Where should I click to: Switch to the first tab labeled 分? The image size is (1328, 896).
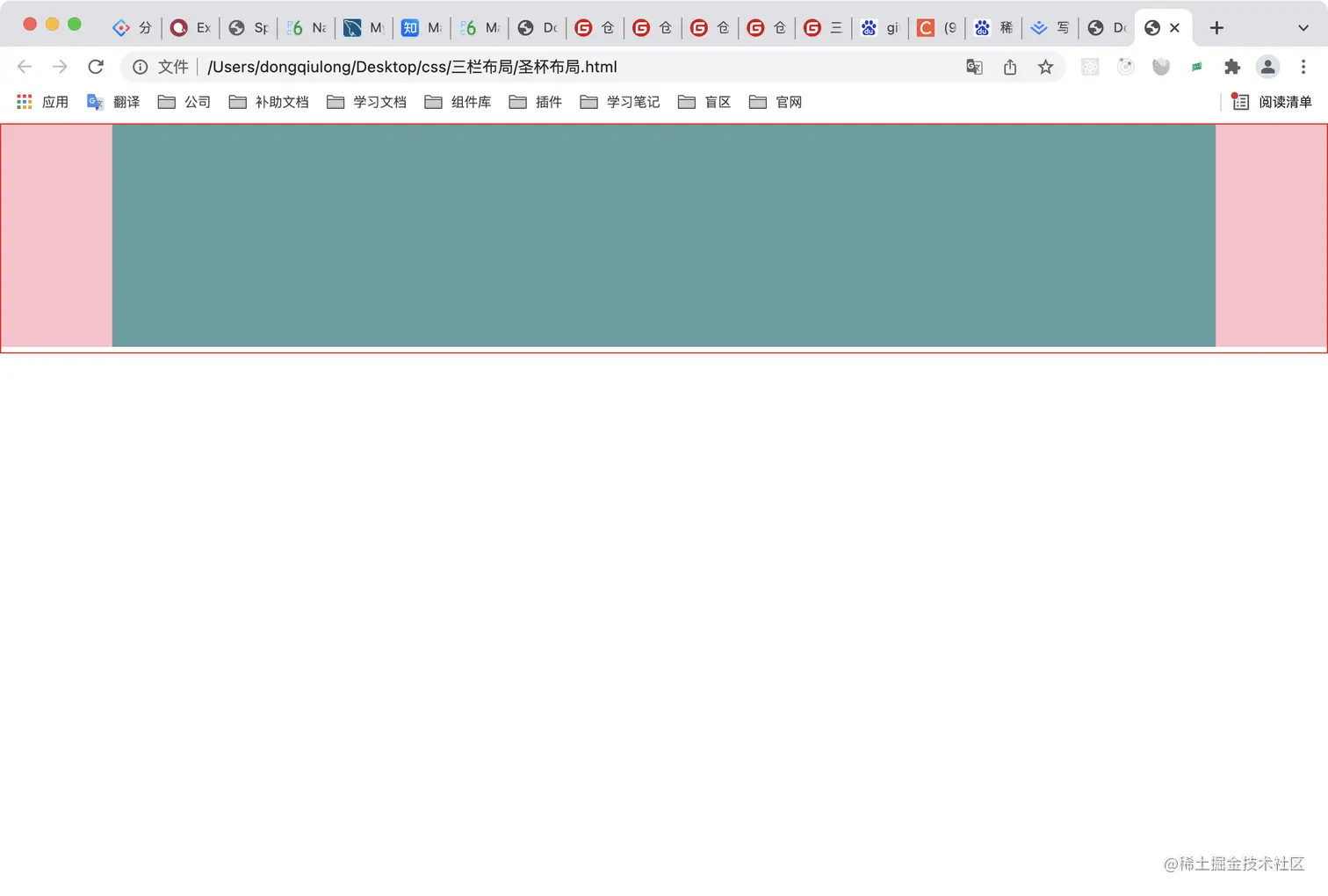pyautogui.click(x=133, y=28)
